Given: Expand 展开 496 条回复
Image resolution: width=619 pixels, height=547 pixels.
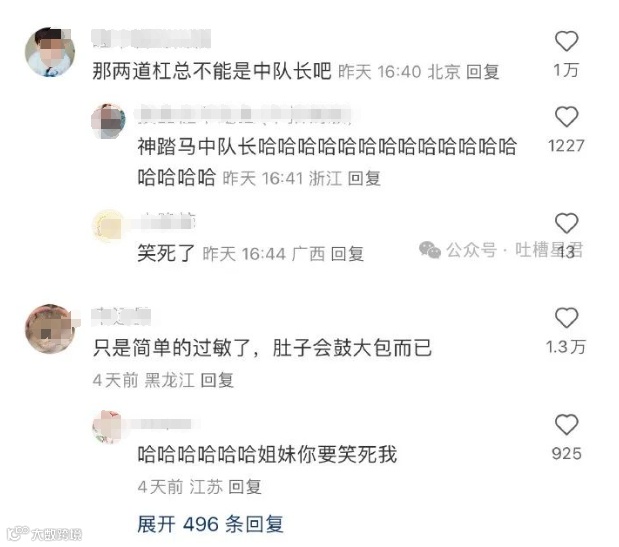Looking at the screenshot, I should point(210,524).
